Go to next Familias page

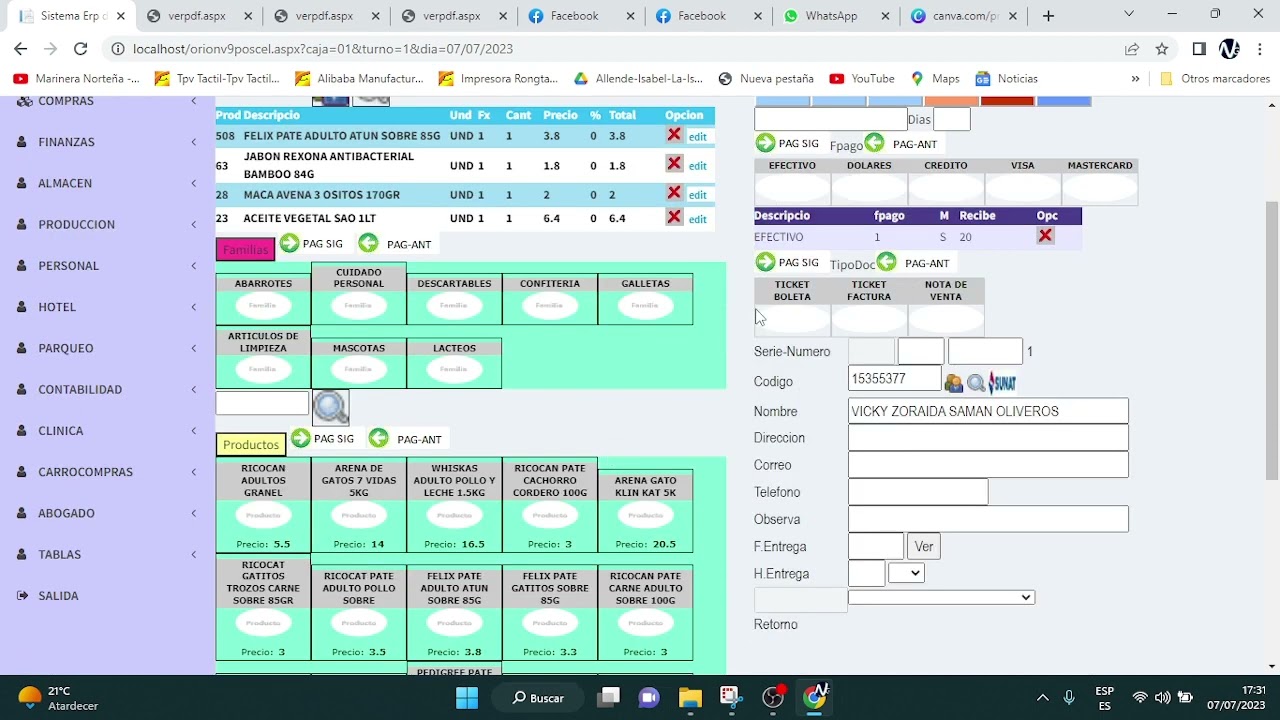tap(290, 243)
